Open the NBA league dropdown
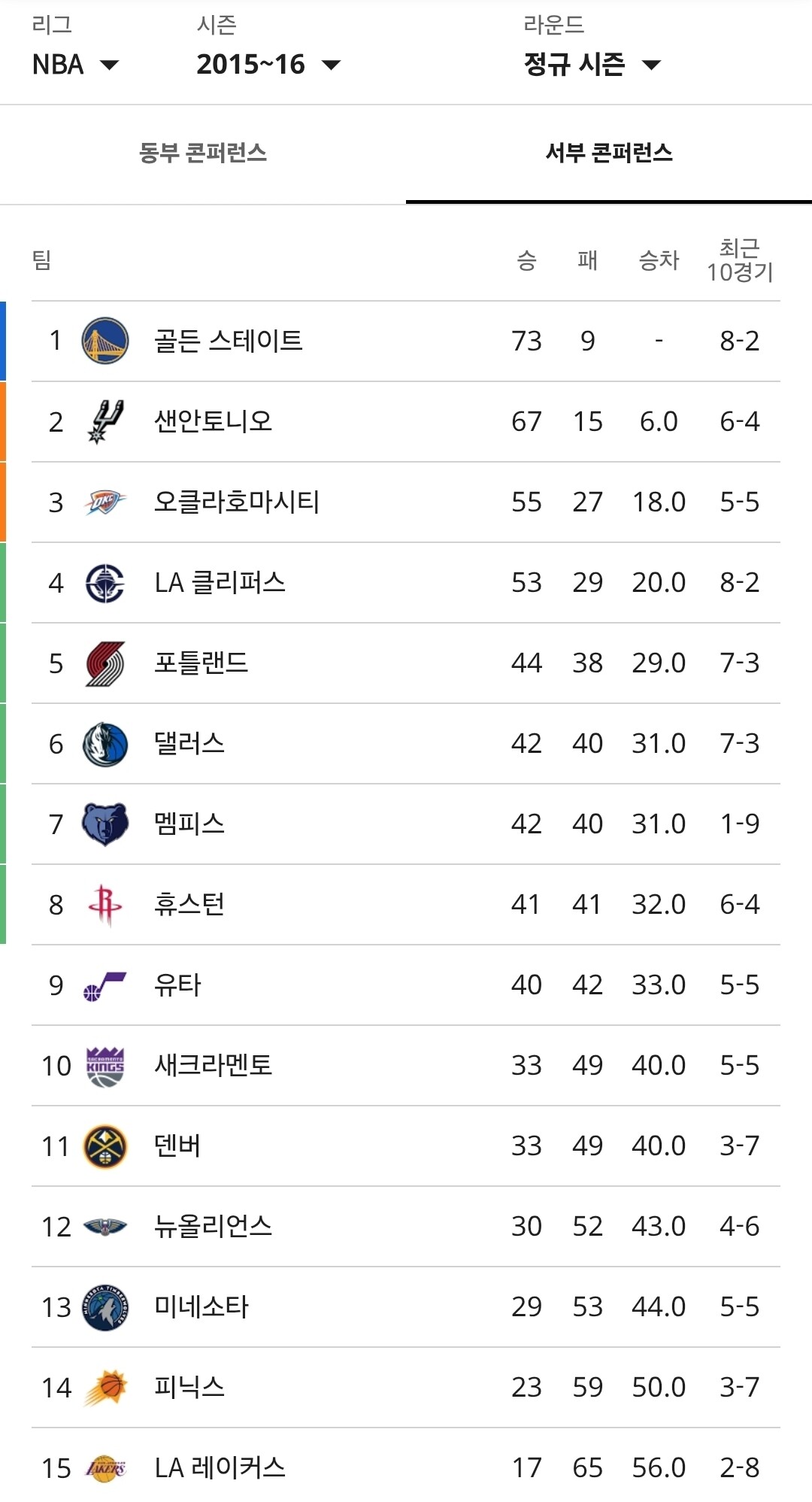Screen dimensions: 812x1502 [x=75, y=65]
